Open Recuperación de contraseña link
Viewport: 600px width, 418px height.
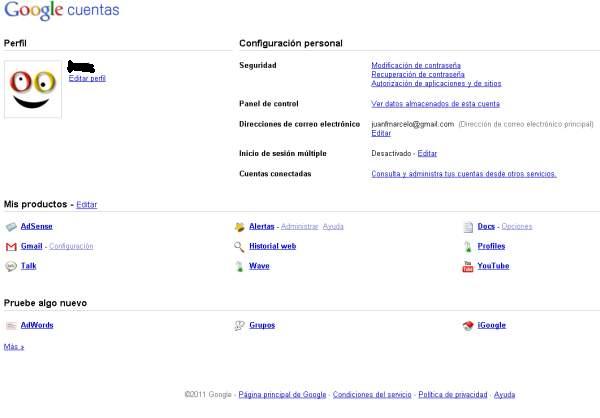click(417, 74)
